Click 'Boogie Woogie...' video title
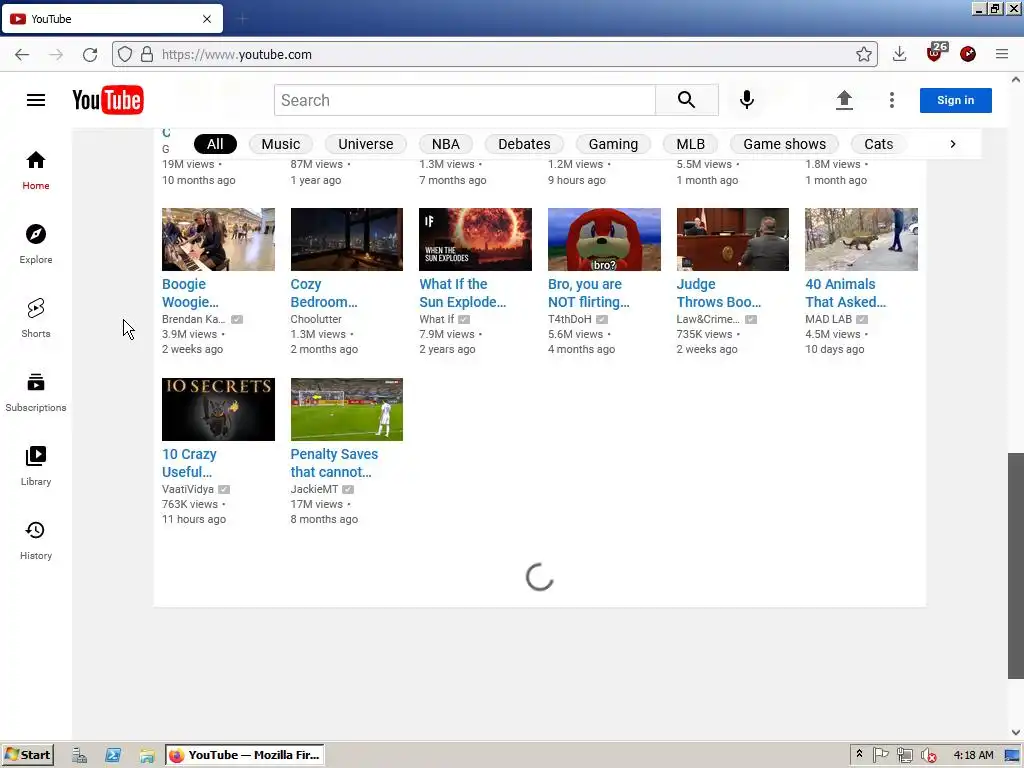Image resolution: width=1024 pixels, height=768 pixels. click(x=190, y=293)
